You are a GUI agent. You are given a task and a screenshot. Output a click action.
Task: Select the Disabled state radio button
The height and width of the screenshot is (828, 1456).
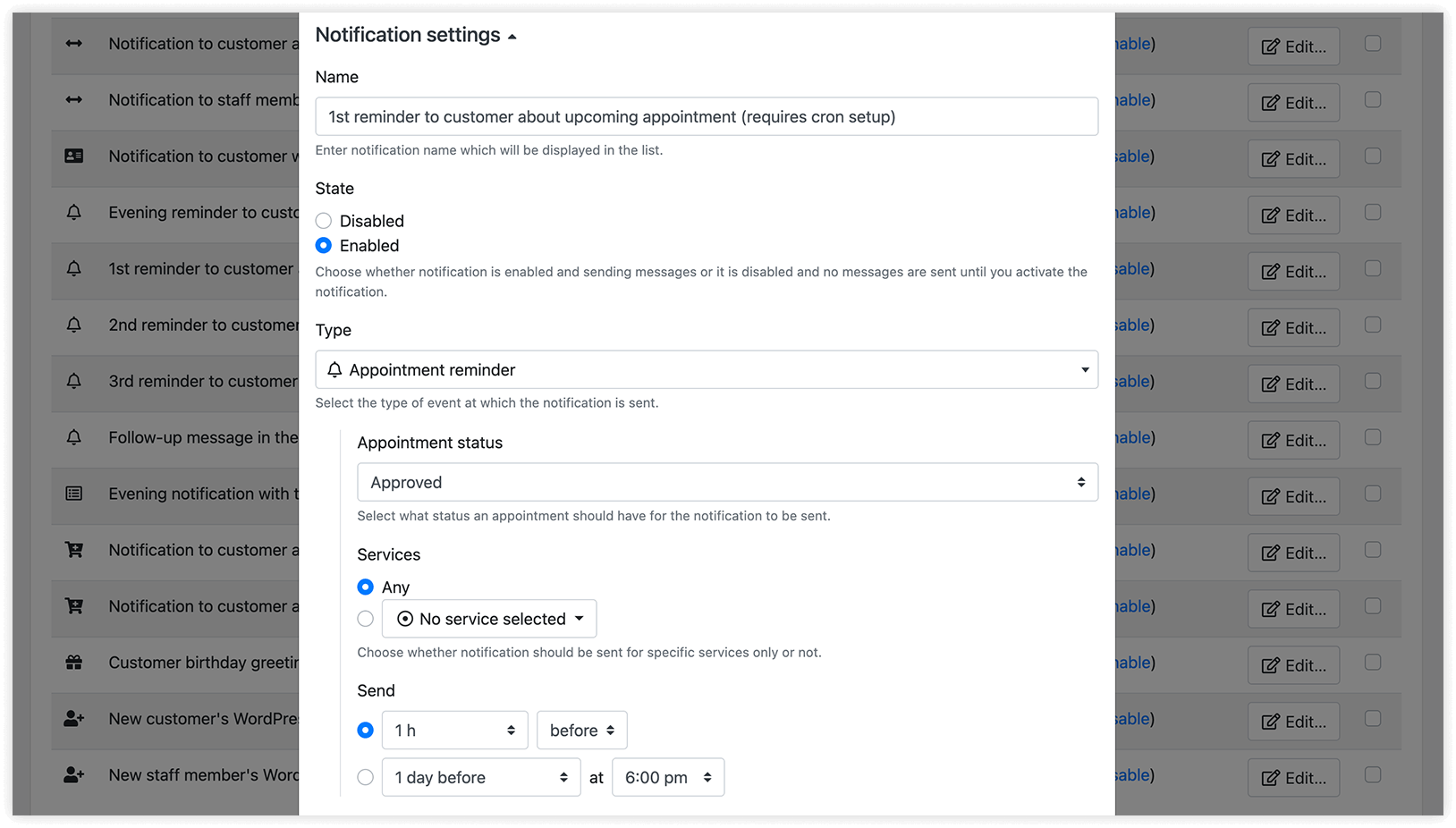tap(324, 221)
